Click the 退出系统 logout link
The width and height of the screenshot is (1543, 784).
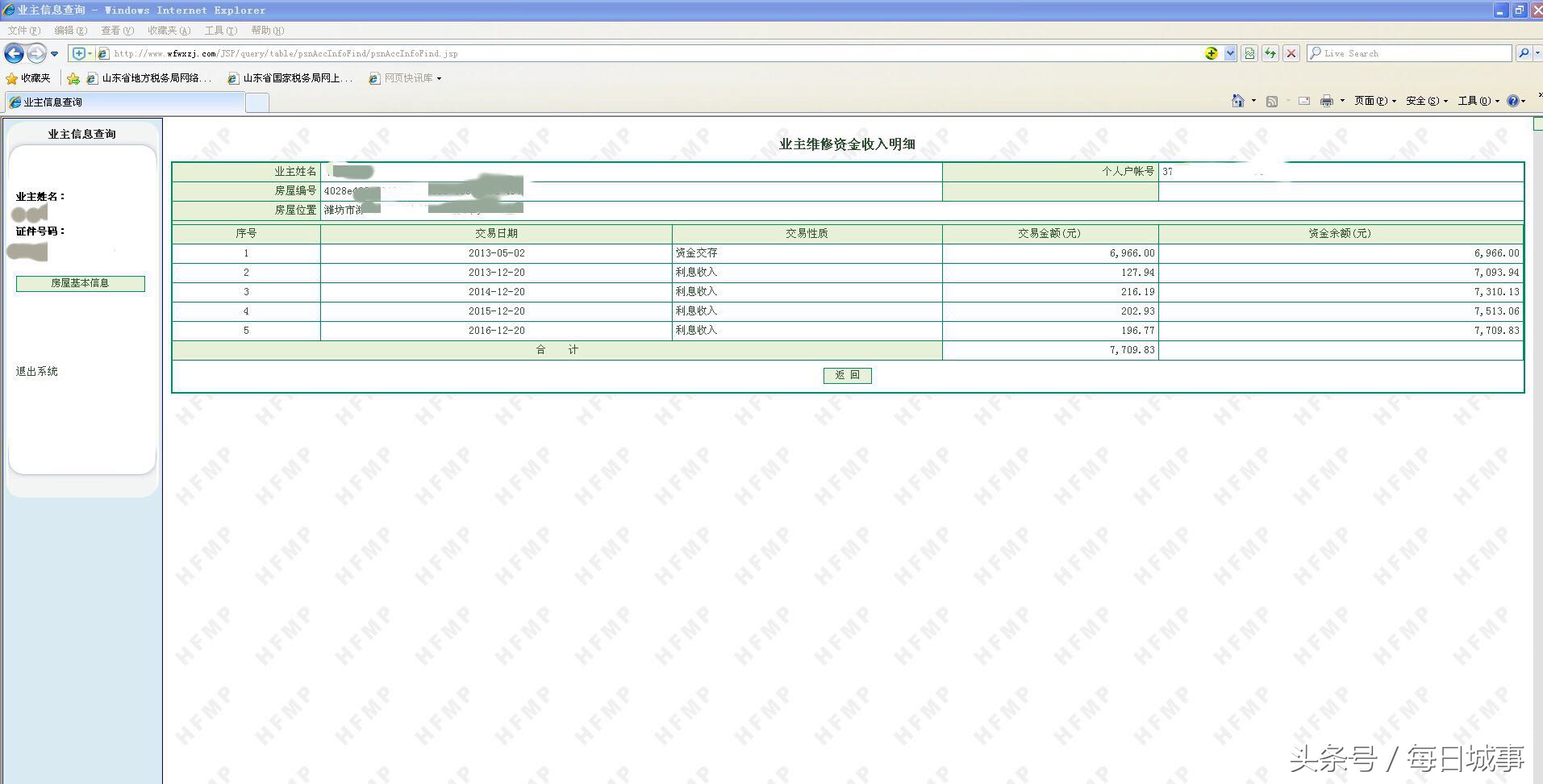37,371
